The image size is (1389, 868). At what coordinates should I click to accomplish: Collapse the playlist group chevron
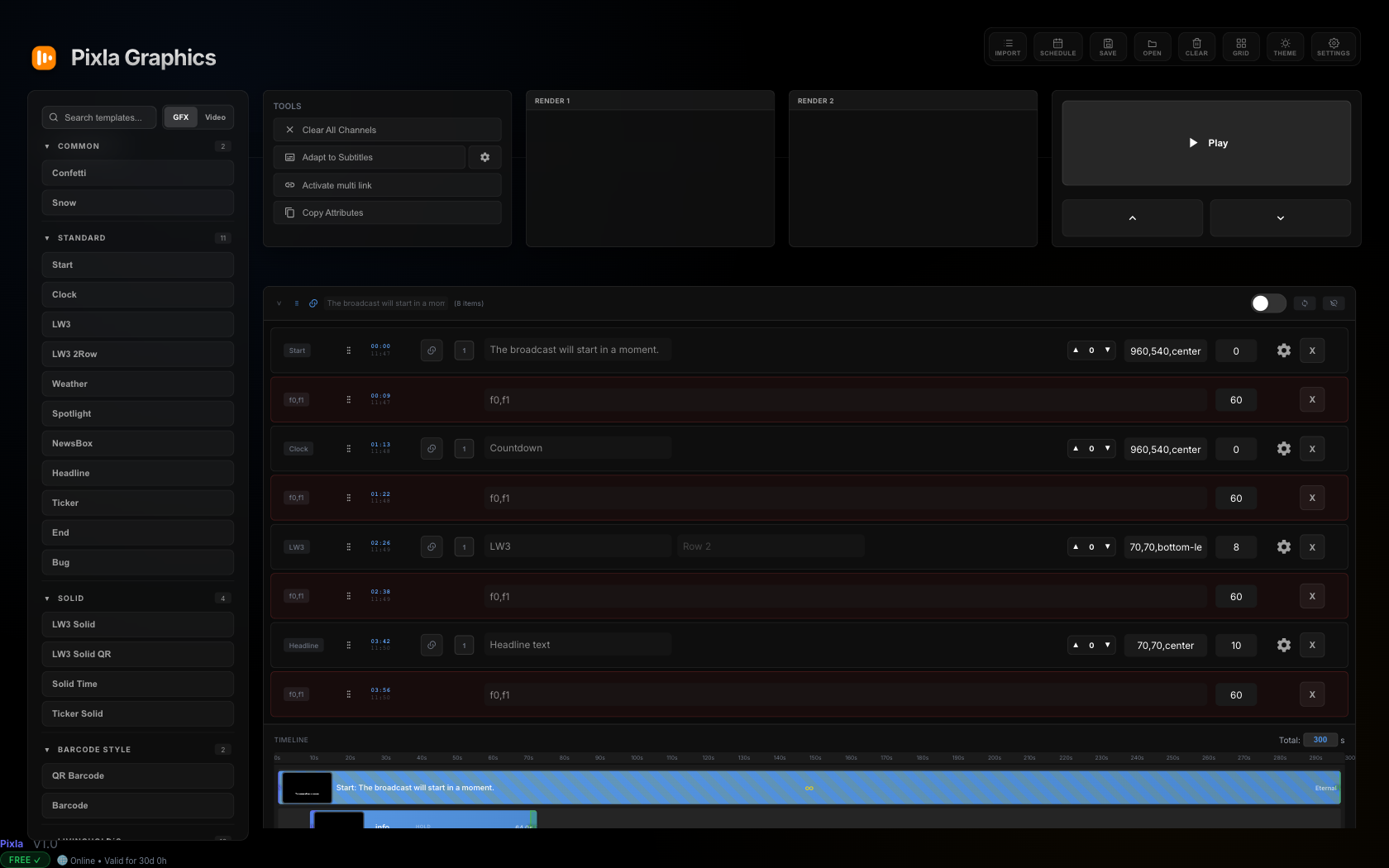[x=279, y=303]
